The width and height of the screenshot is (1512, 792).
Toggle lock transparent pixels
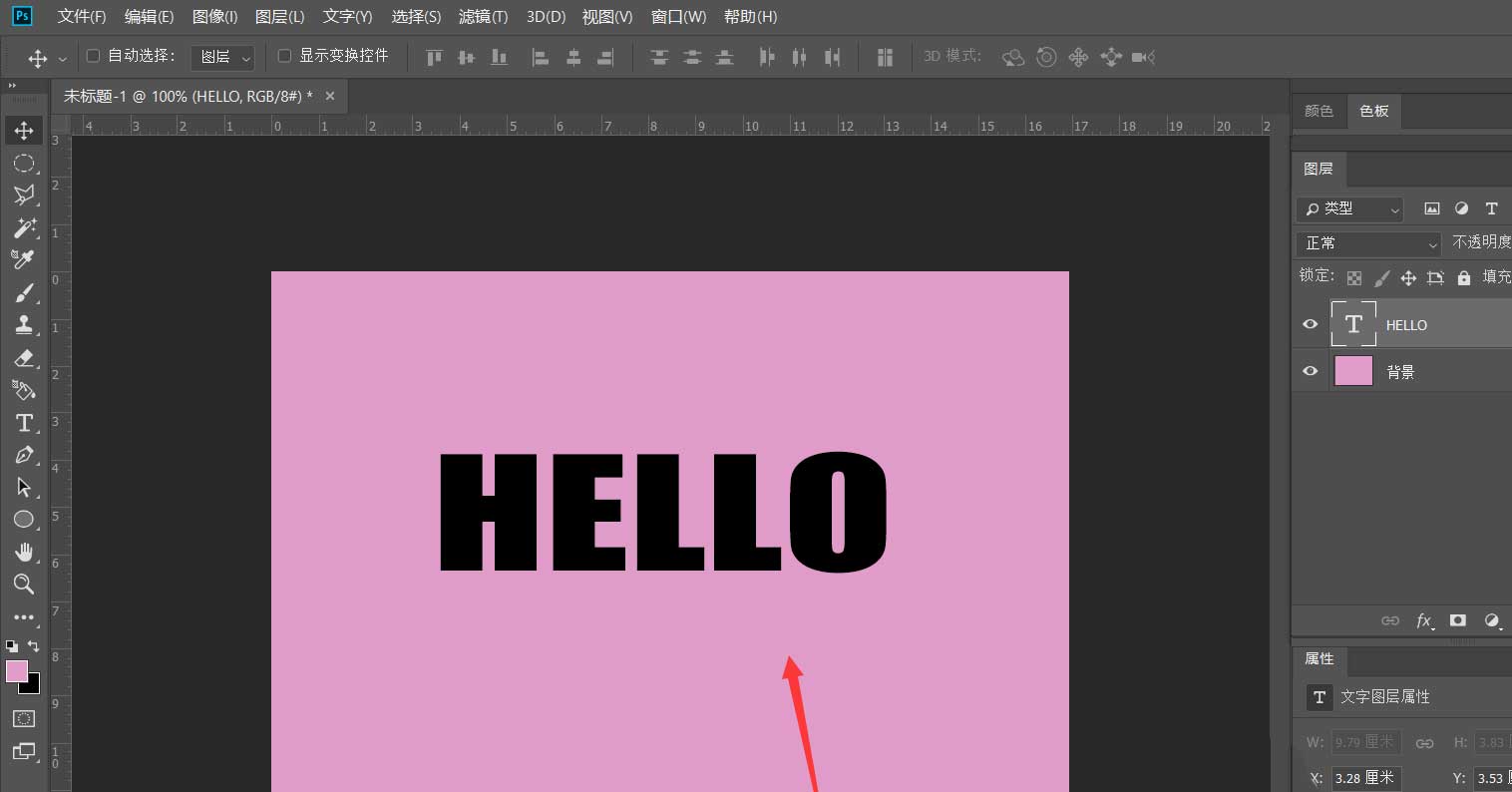pos(1353,278)
